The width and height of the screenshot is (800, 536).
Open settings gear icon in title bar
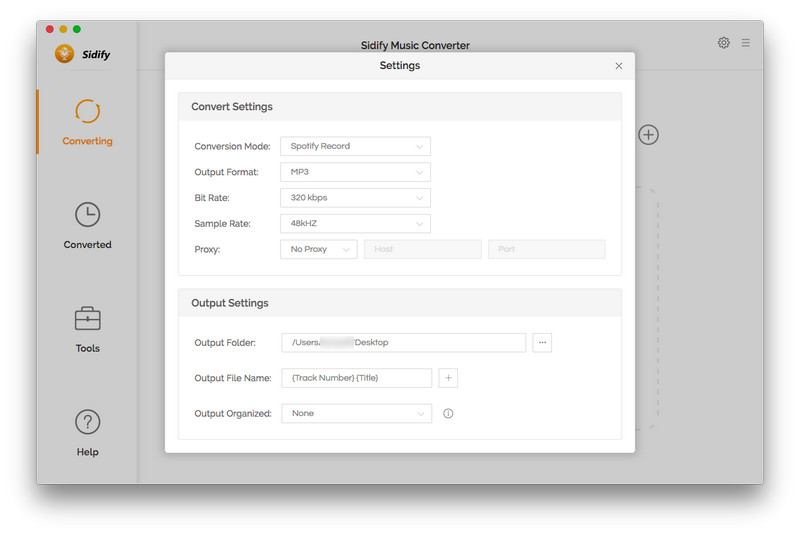pos(723,43)
